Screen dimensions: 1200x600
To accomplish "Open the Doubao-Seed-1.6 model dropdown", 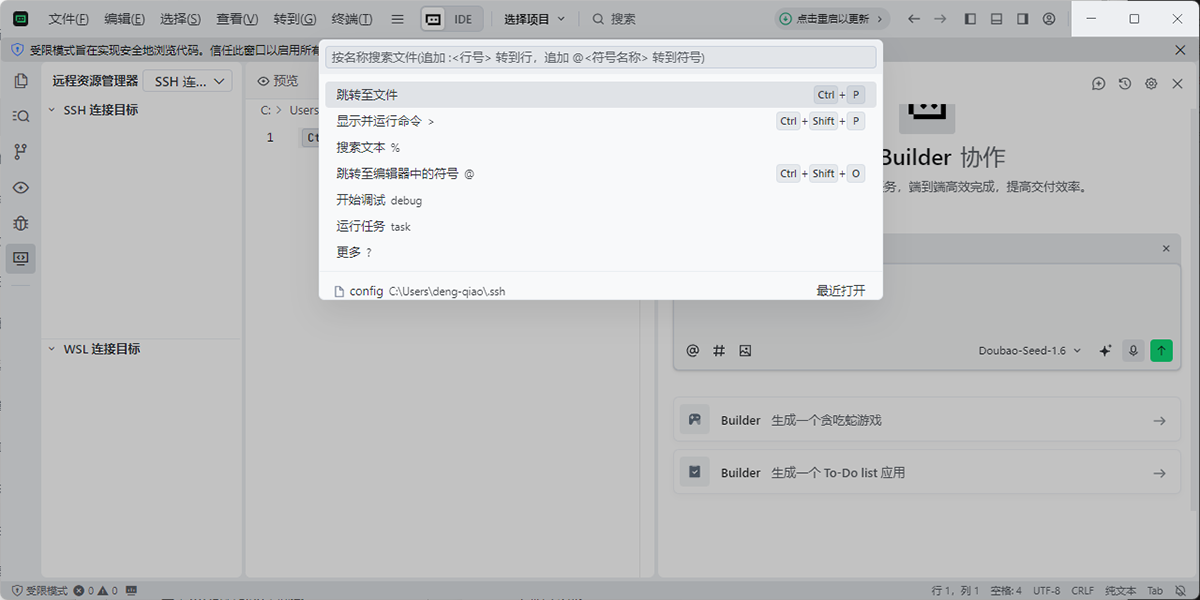I will (1030, 351).
